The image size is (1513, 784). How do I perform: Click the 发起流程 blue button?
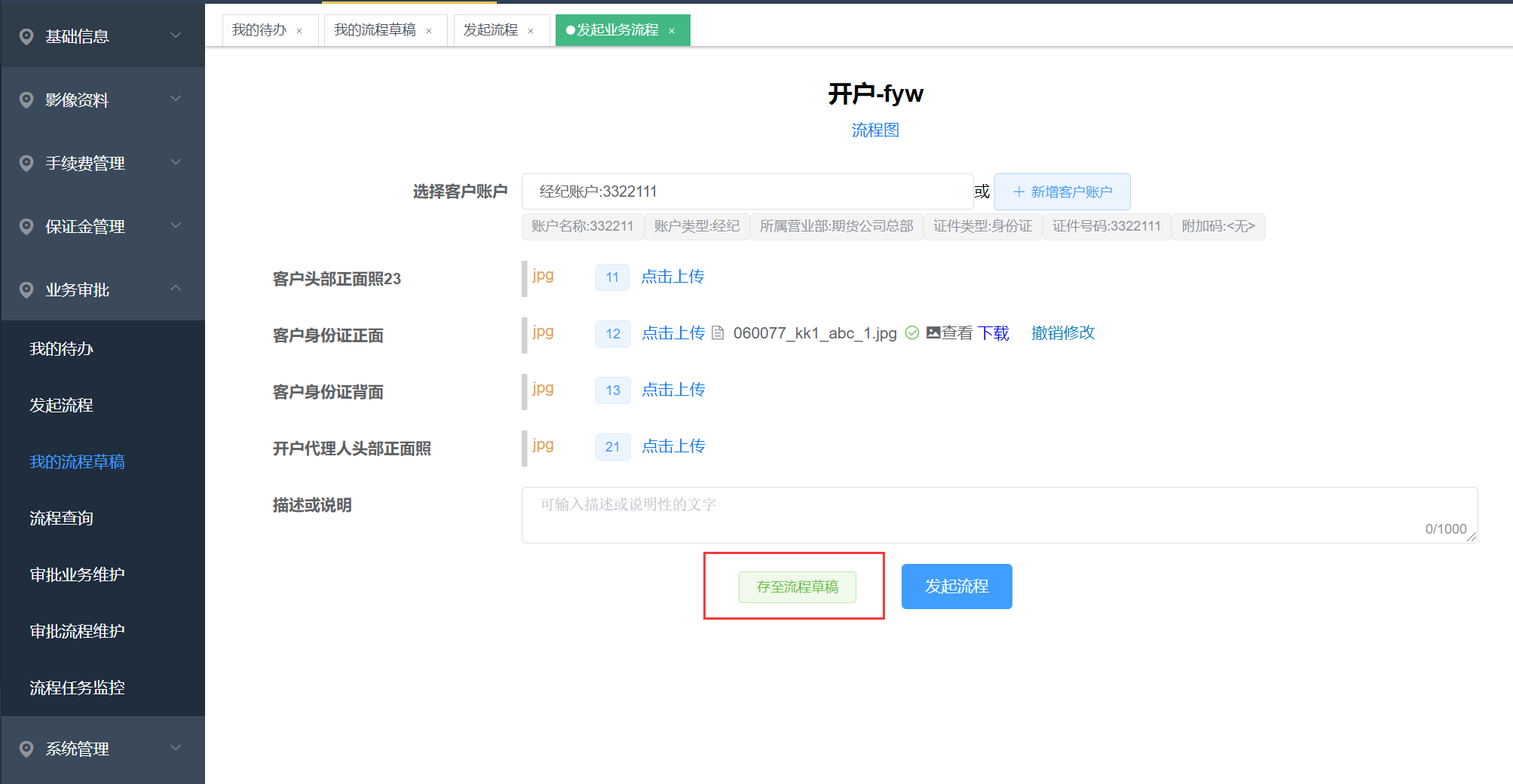(957, 586)
